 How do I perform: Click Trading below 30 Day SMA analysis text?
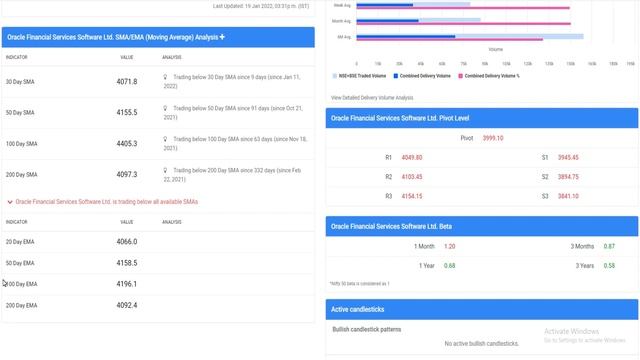coord(232,81)
